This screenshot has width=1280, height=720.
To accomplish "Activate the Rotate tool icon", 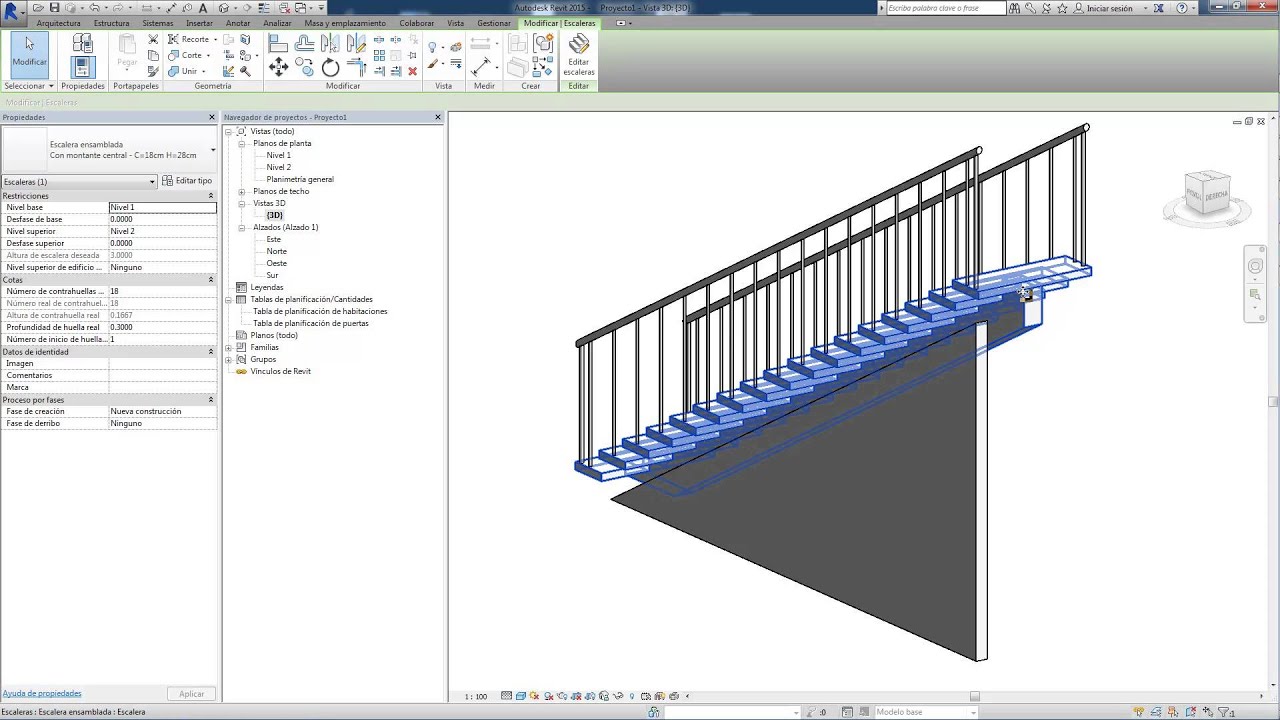I will (x=330, y=67).
